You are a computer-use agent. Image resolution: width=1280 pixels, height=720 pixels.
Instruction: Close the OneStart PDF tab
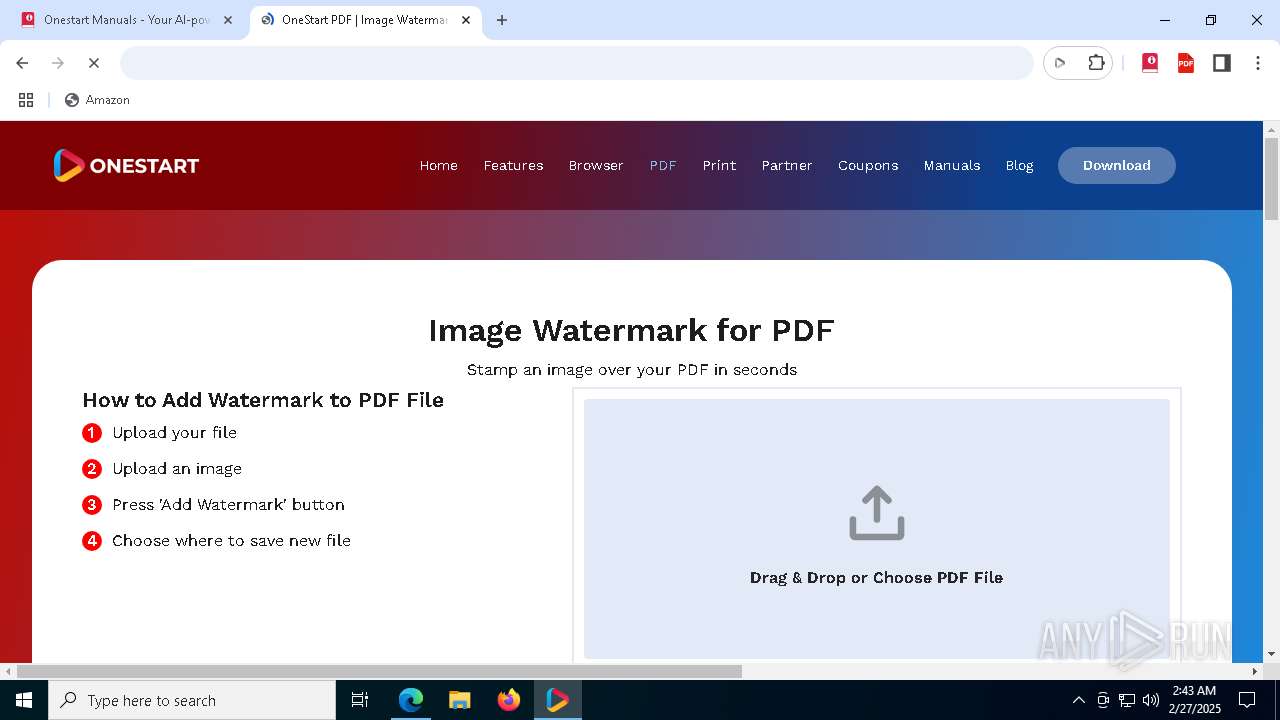coord(466,20)
